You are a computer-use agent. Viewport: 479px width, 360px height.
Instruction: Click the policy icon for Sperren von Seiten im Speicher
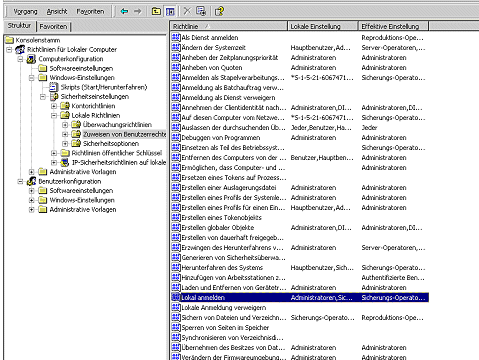tap(176, 327)
